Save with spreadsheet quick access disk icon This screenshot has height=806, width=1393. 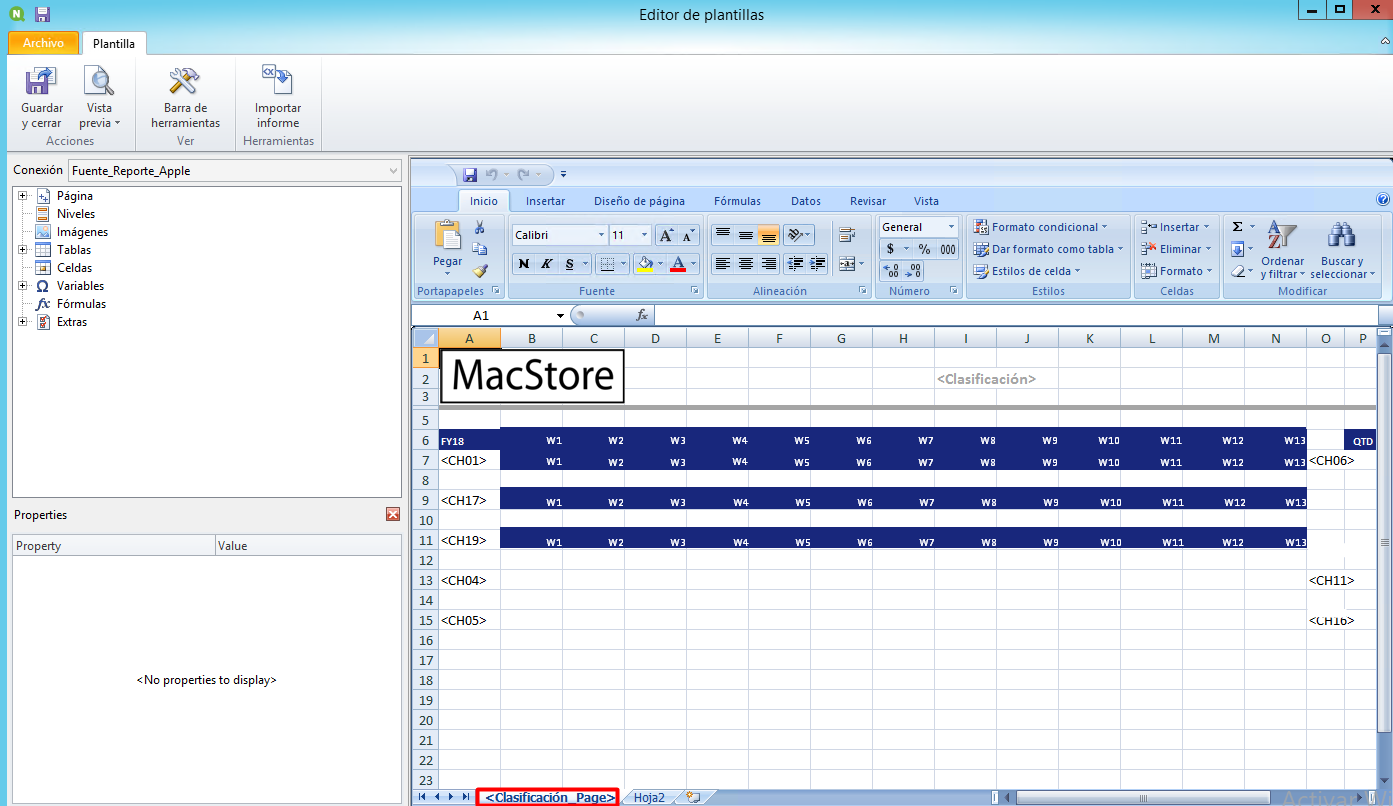pos(470,175)
